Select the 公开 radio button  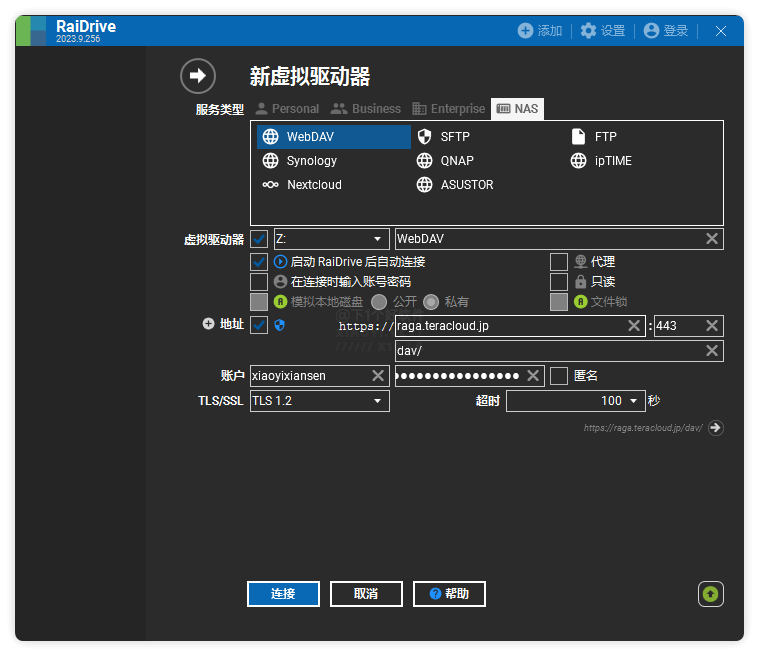379,302
